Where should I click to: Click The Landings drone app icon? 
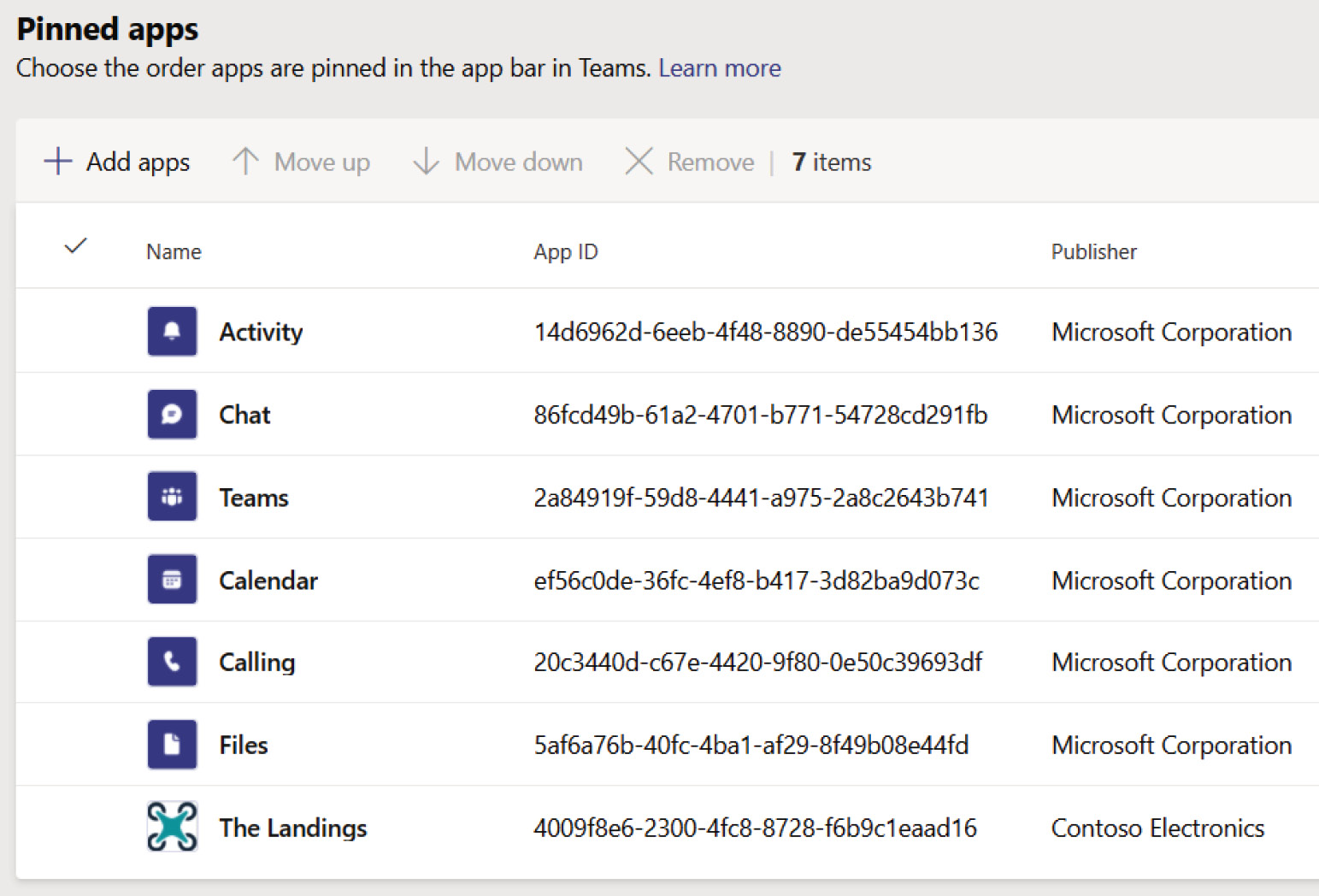172,826
